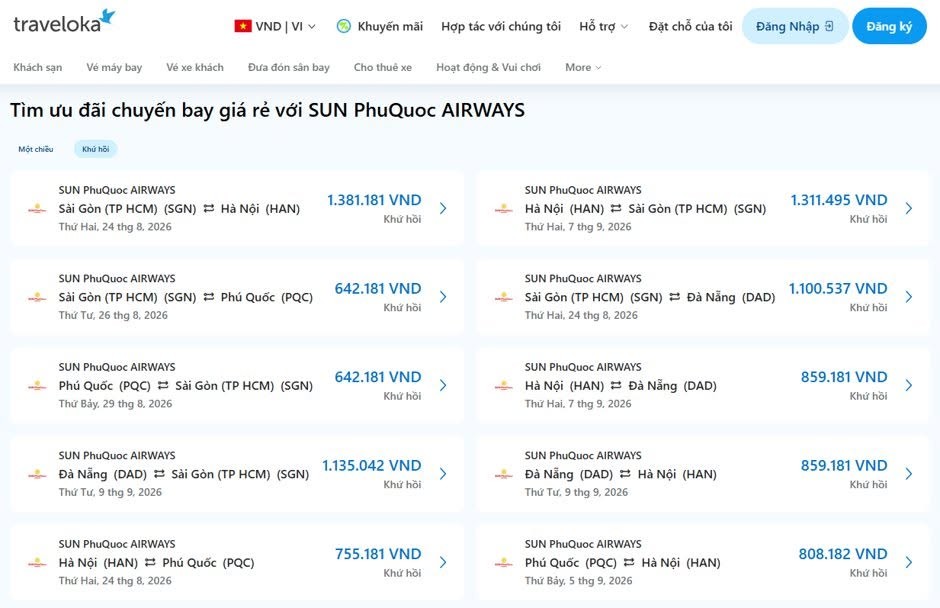Screen dimensions: 940x608
Task: Click date Thứ Tư, 26 thg 8, 2026
Action: [113, 315]
